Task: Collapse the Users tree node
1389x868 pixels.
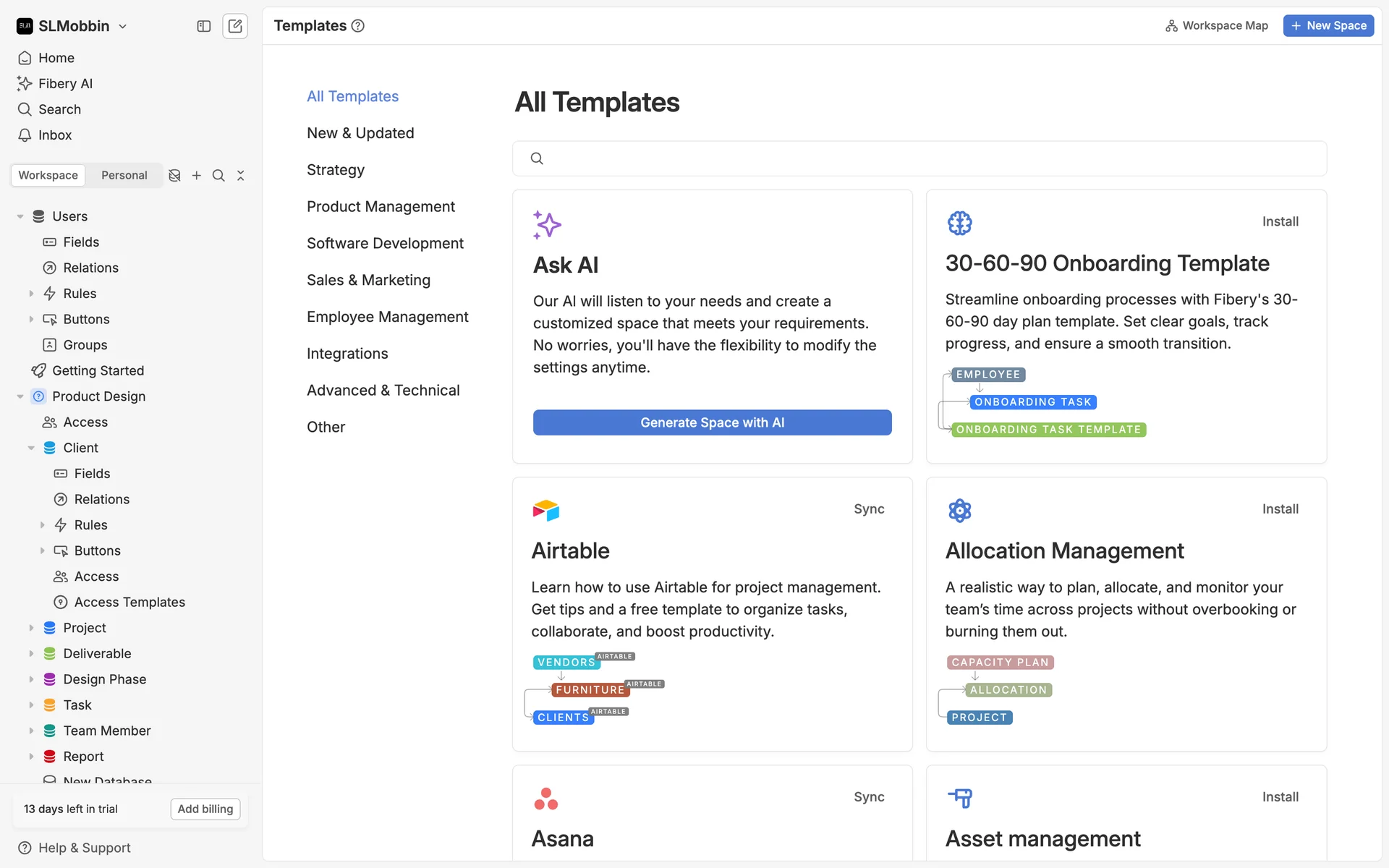Action: tap(20, 216)
